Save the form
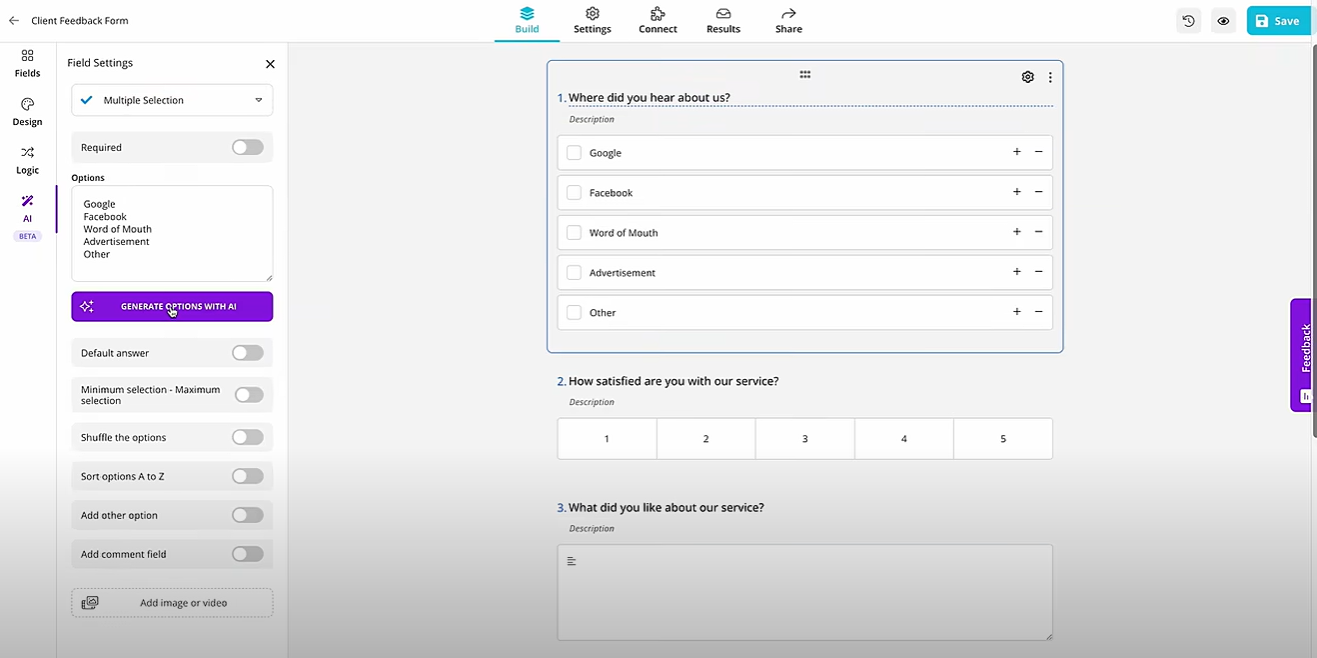This screenshot has width=1317, height=658. (1278, 20)
